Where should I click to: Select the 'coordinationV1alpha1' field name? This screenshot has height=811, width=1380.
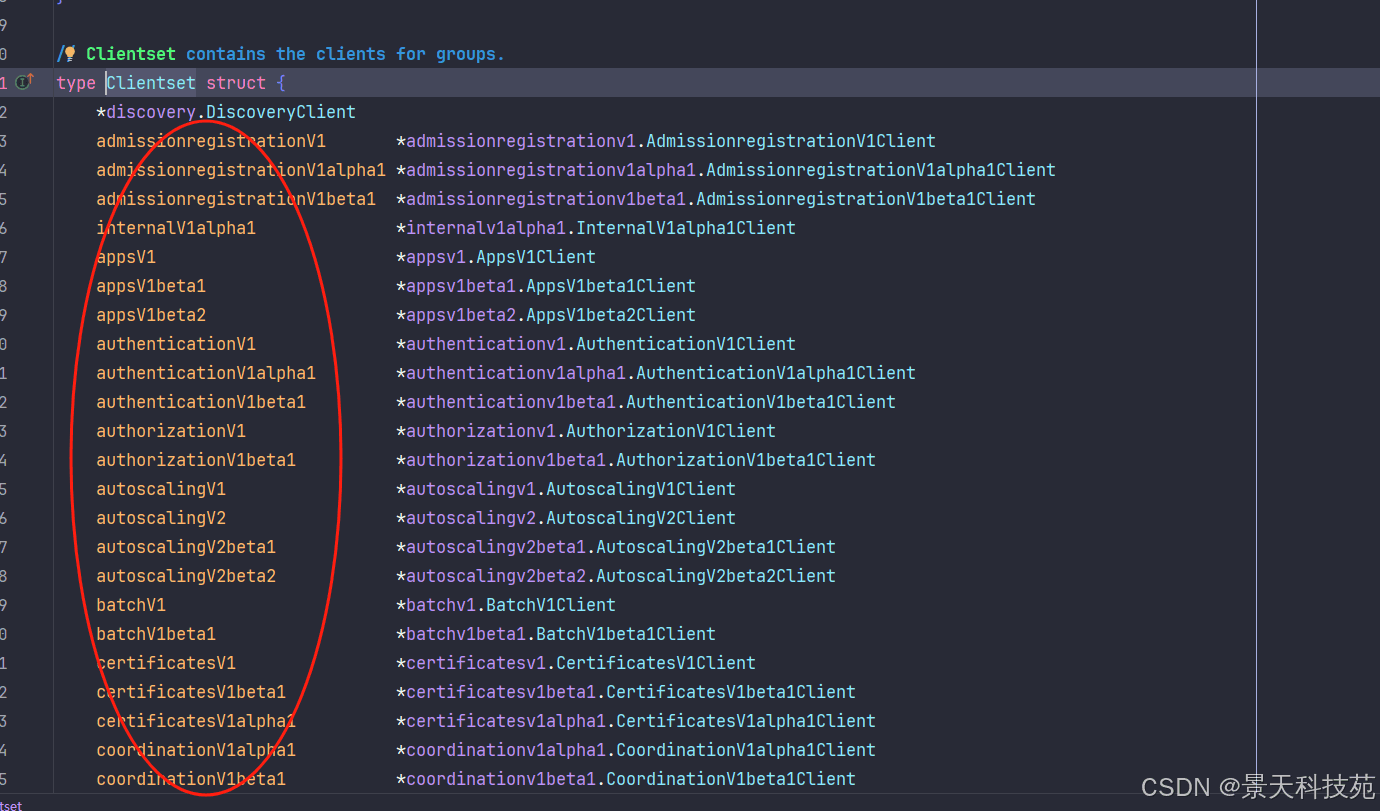196,750
